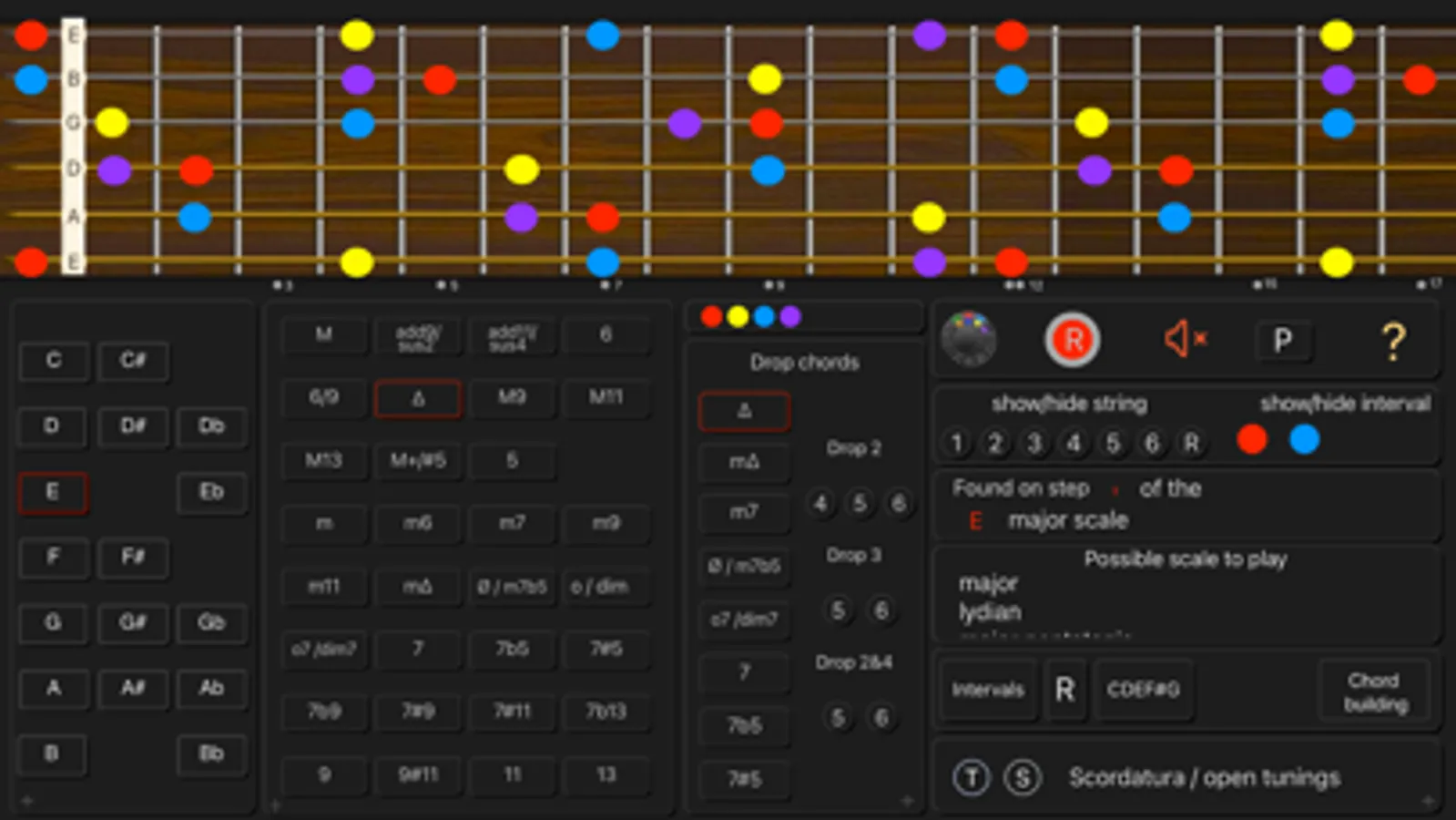Click the circled S scordatura icon

point(1023,777)
